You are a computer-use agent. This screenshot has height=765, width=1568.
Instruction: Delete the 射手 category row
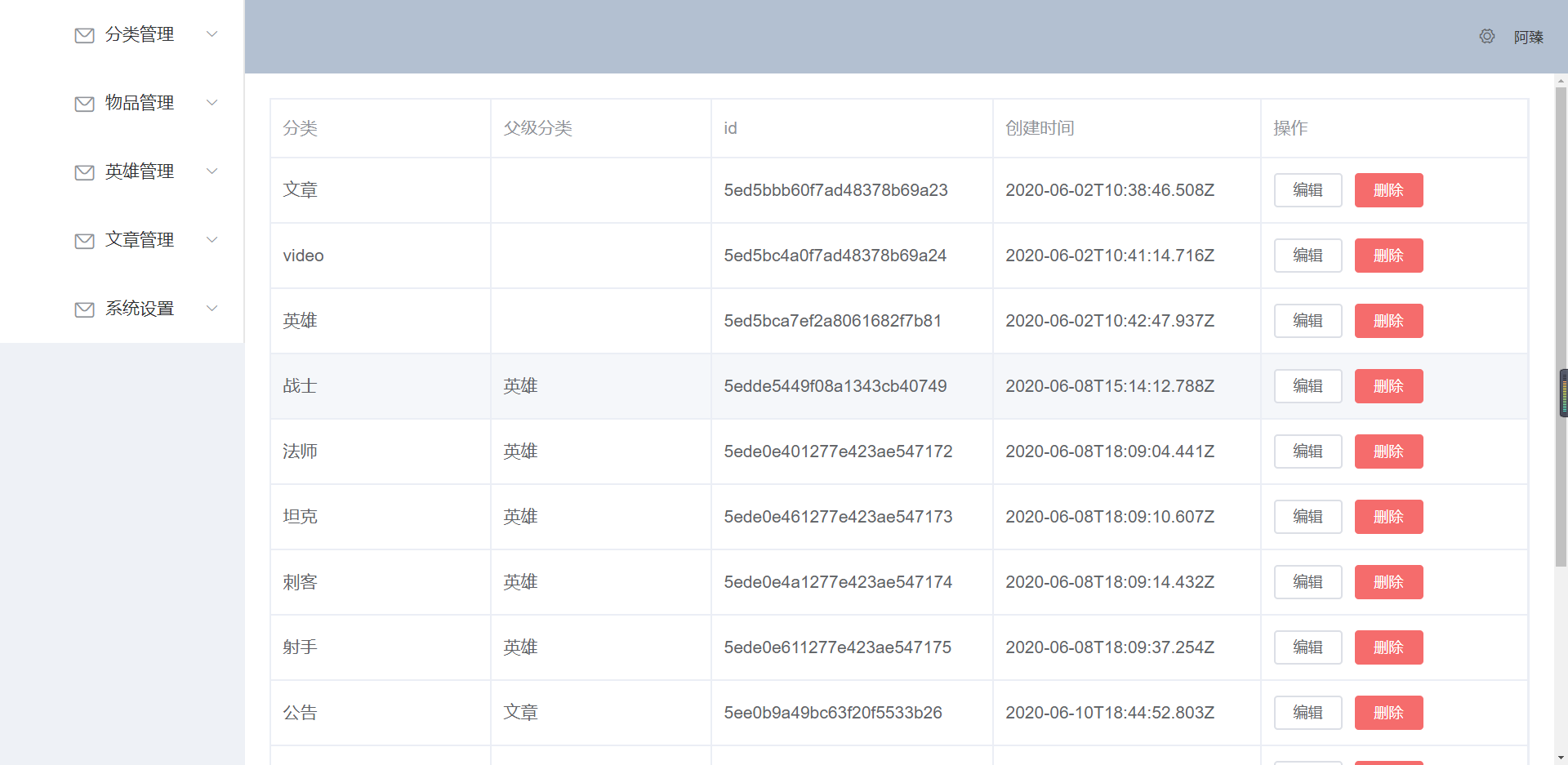[x=1388, y=647]
